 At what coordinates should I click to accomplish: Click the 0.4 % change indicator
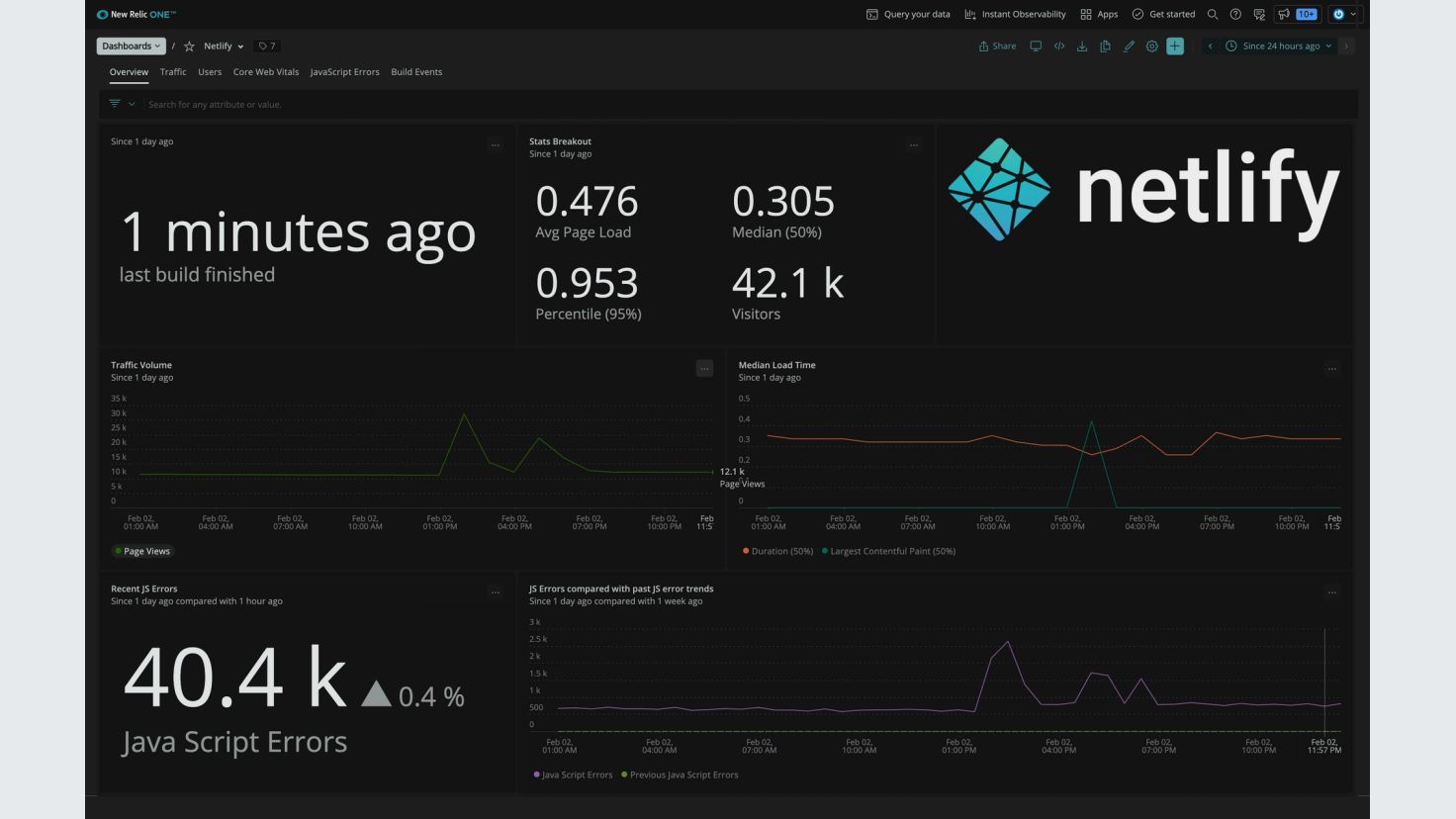coord(412,696)
